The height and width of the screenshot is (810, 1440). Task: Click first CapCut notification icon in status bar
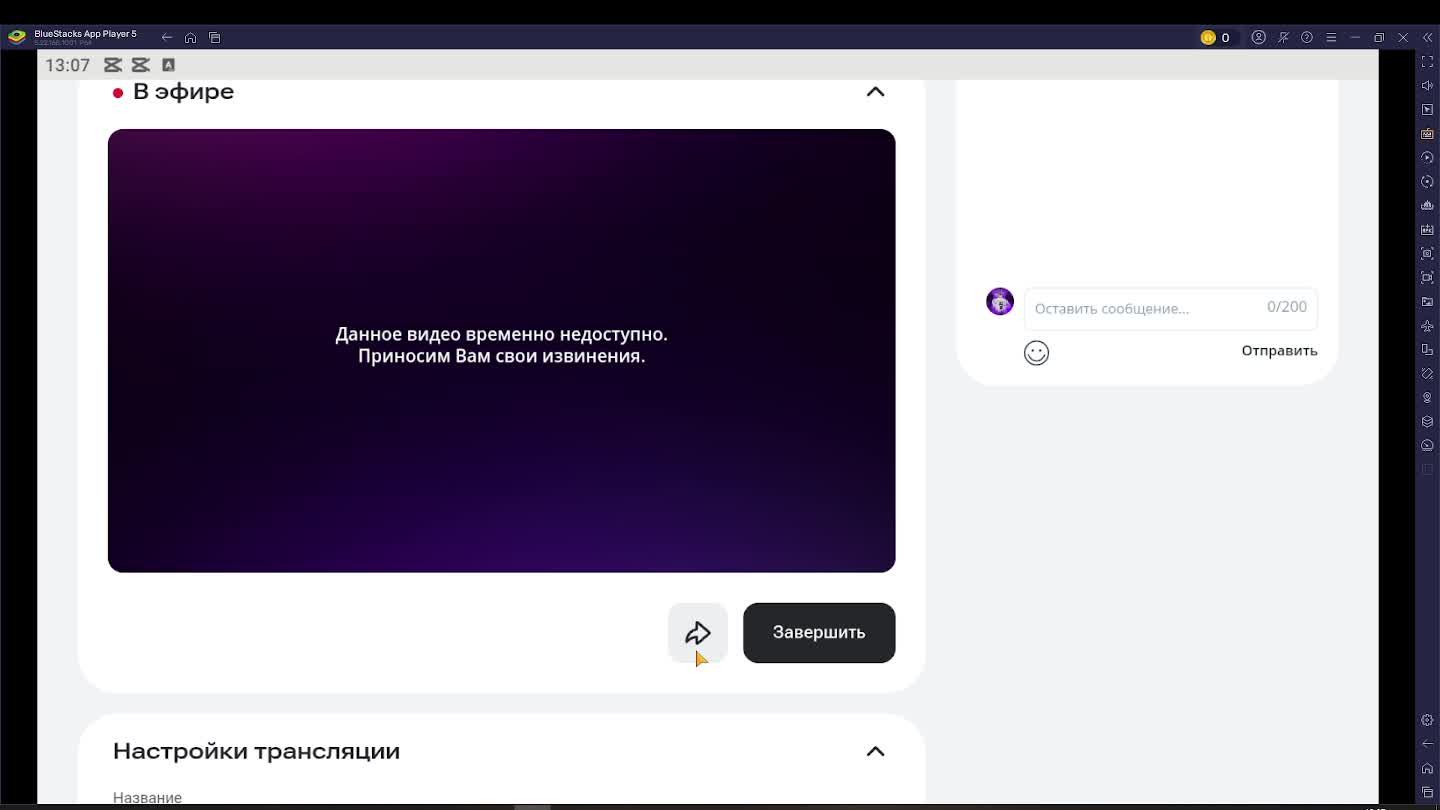click(113, 65)
